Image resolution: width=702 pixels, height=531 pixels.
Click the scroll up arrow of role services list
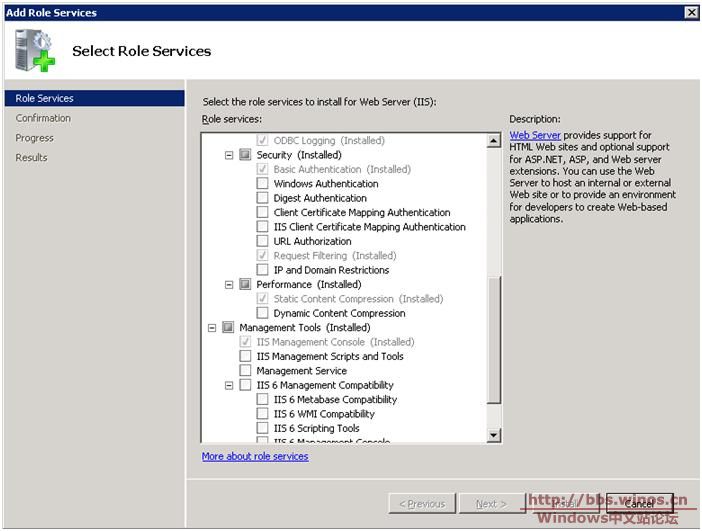tap(493, 141)
